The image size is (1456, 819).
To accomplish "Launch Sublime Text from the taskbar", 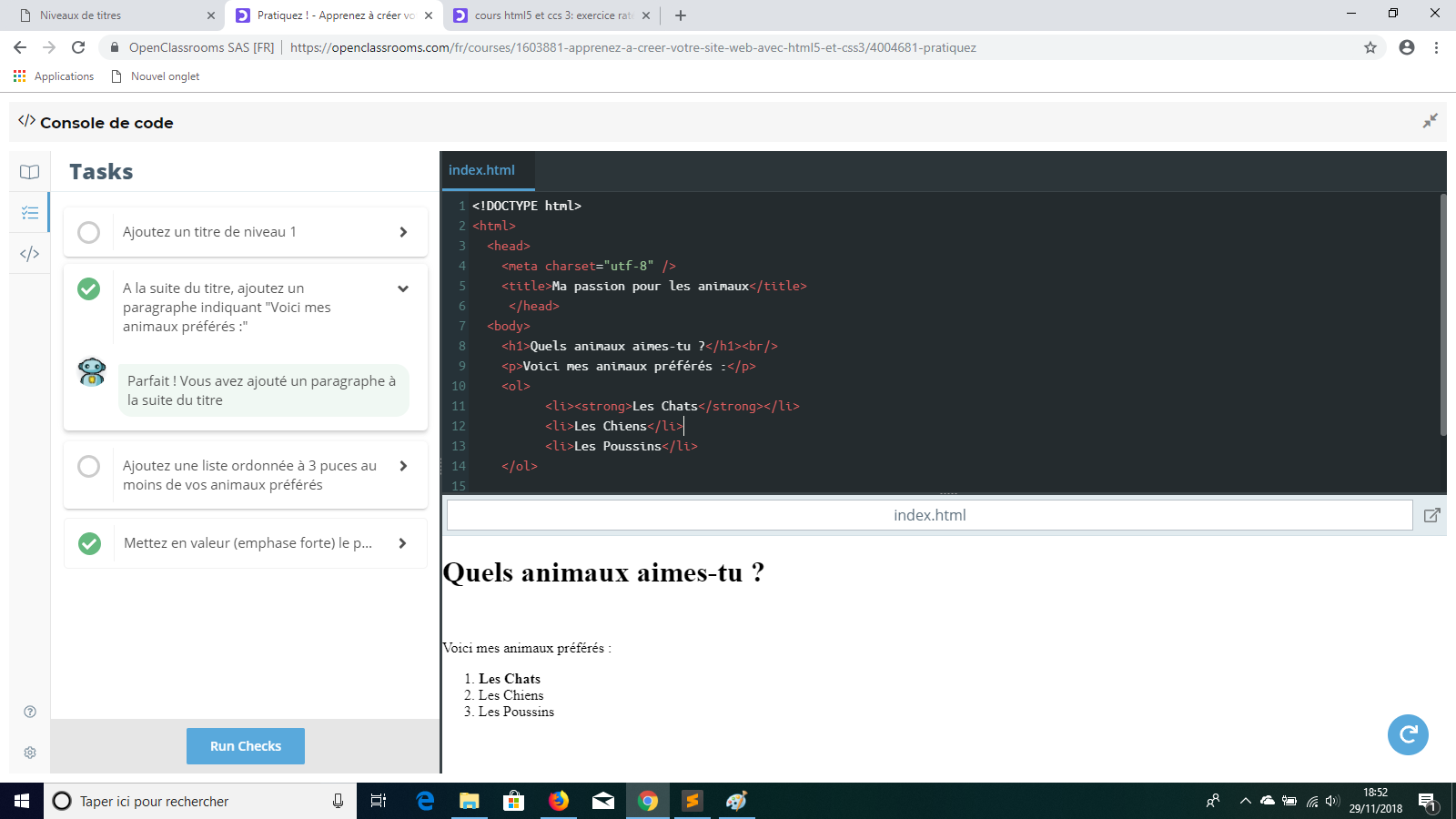I will (x=693, y=801).
